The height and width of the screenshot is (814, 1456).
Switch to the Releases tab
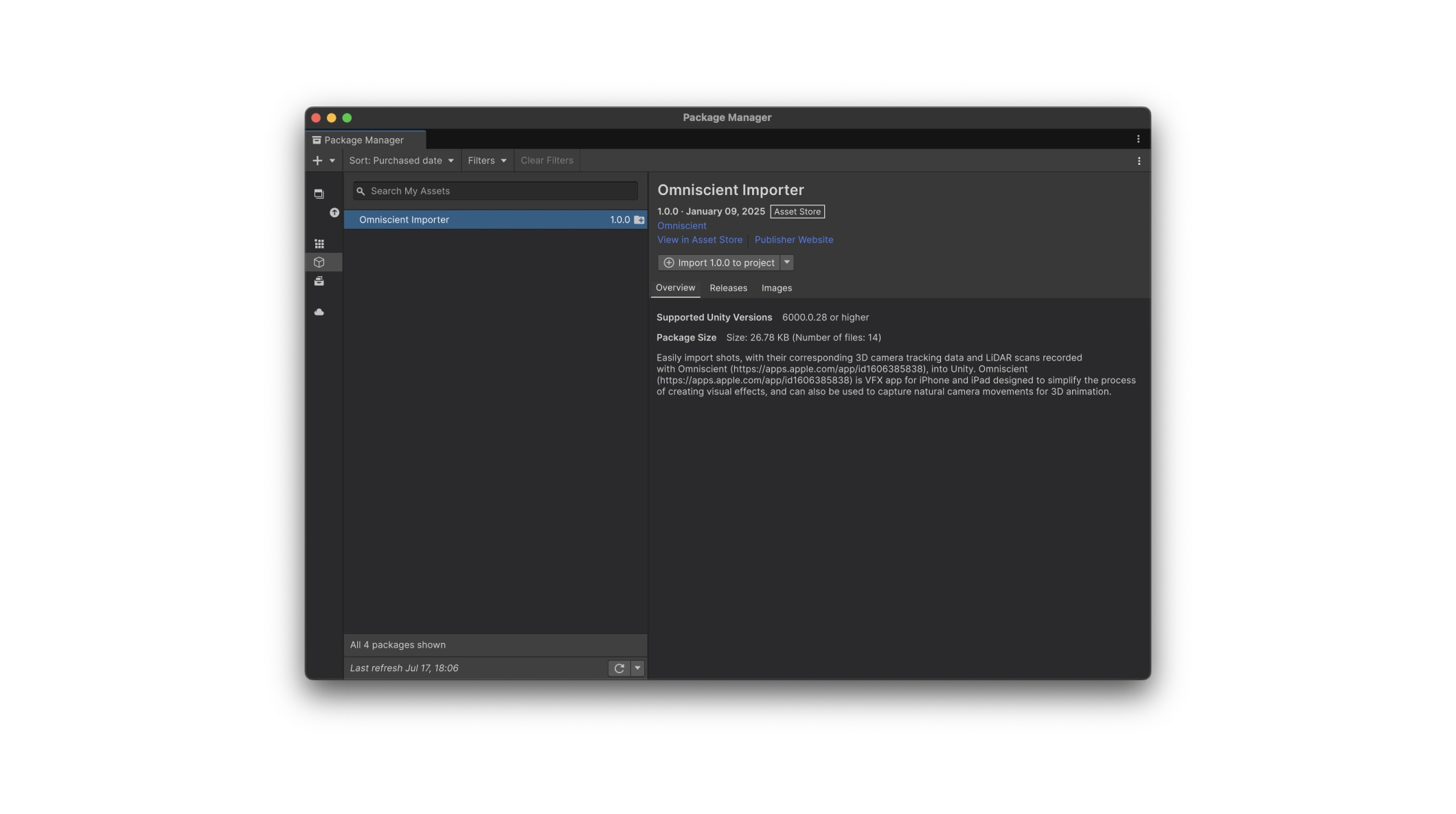(728, 289)
